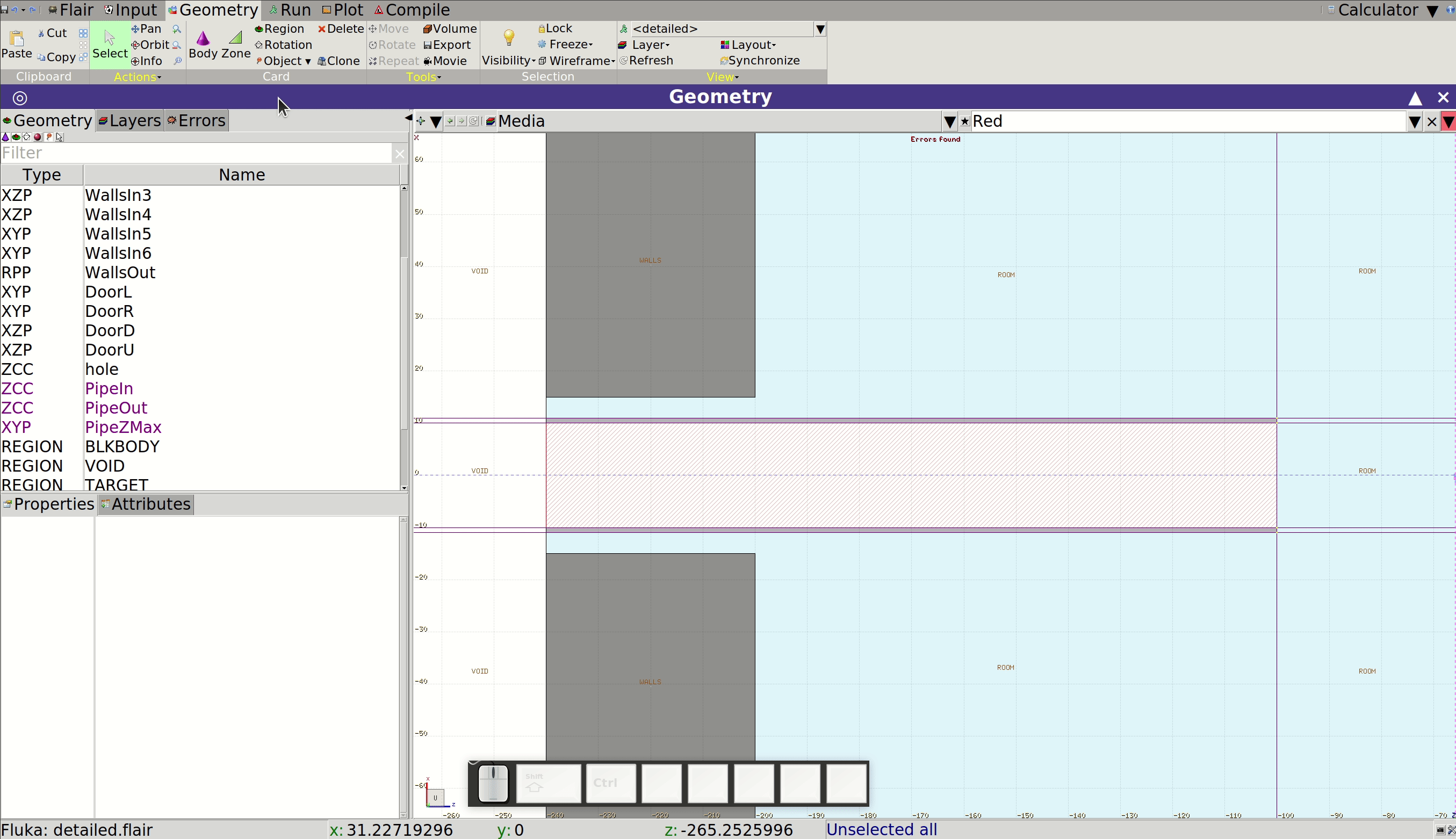Image resolution: width=1456 pixels, height=839 pixels.
Task: Choose the Orbit action tool
Action: coord(150,45)
